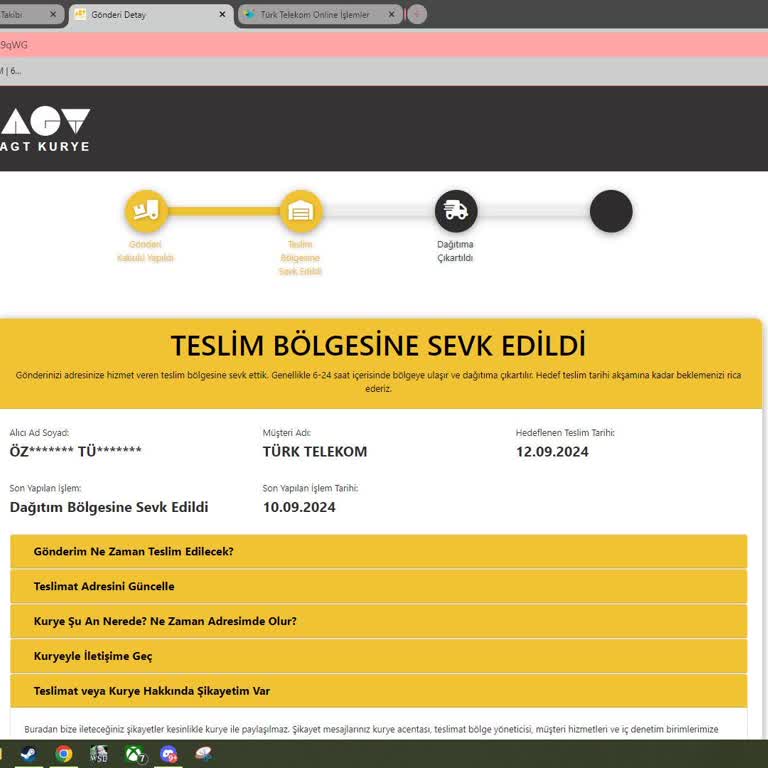The width and height of the screenshot is (768, 768).
Task: Click the target delivery date 12.09.2024
Action: coord(552,452)
